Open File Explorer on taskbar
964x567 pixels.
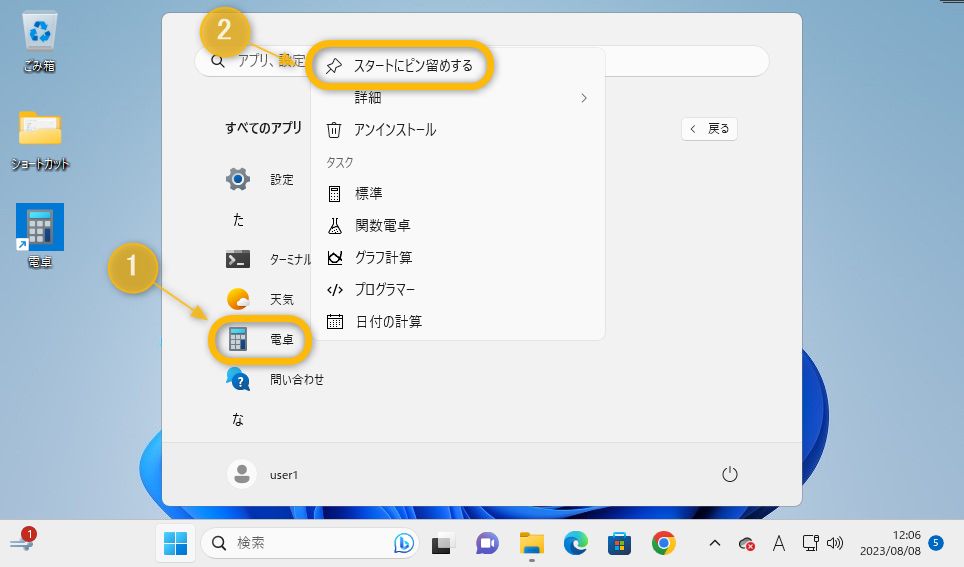coord(532,544)
